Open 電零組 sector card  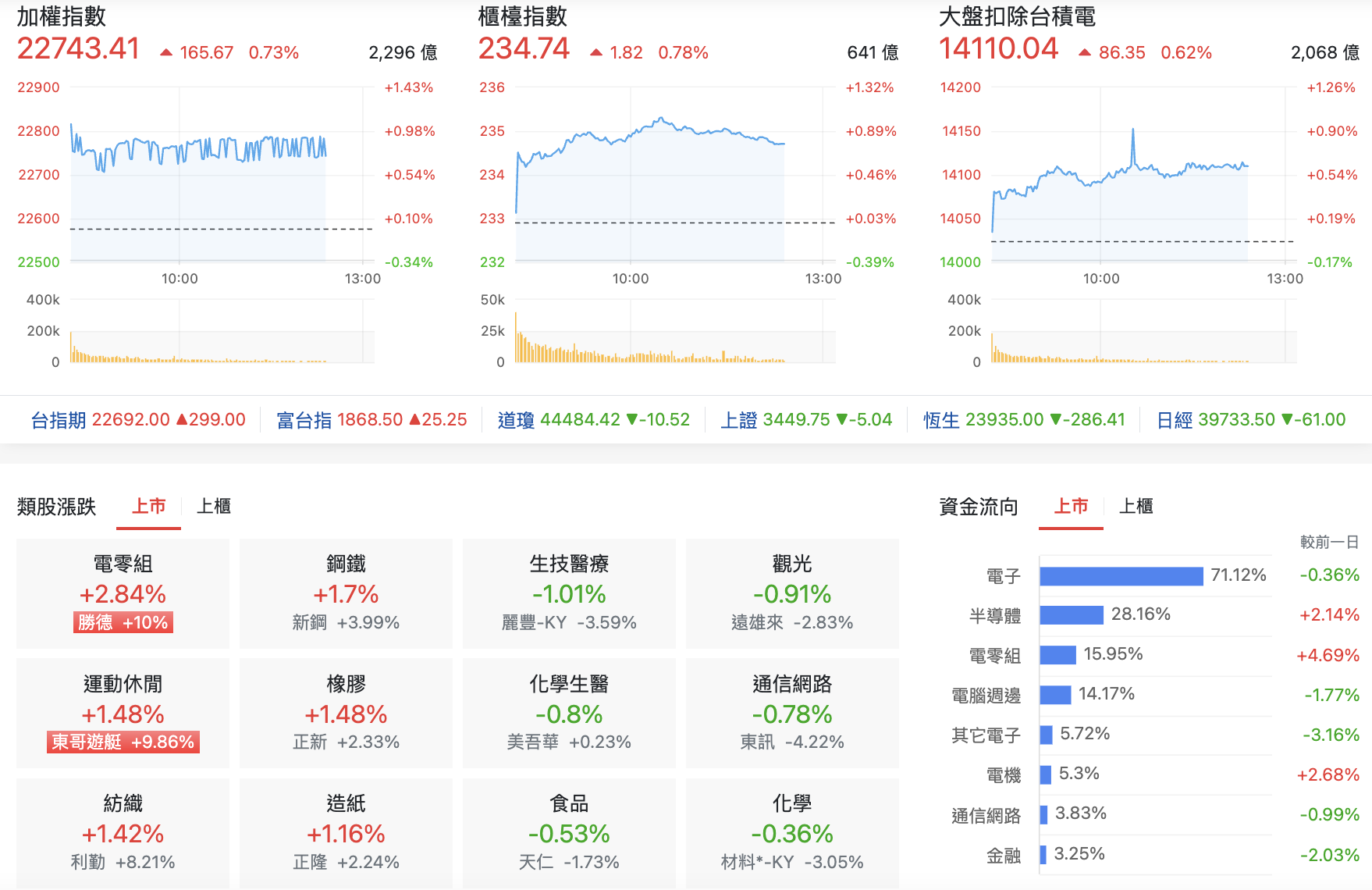pyautogui.click(x=123, y=593)
